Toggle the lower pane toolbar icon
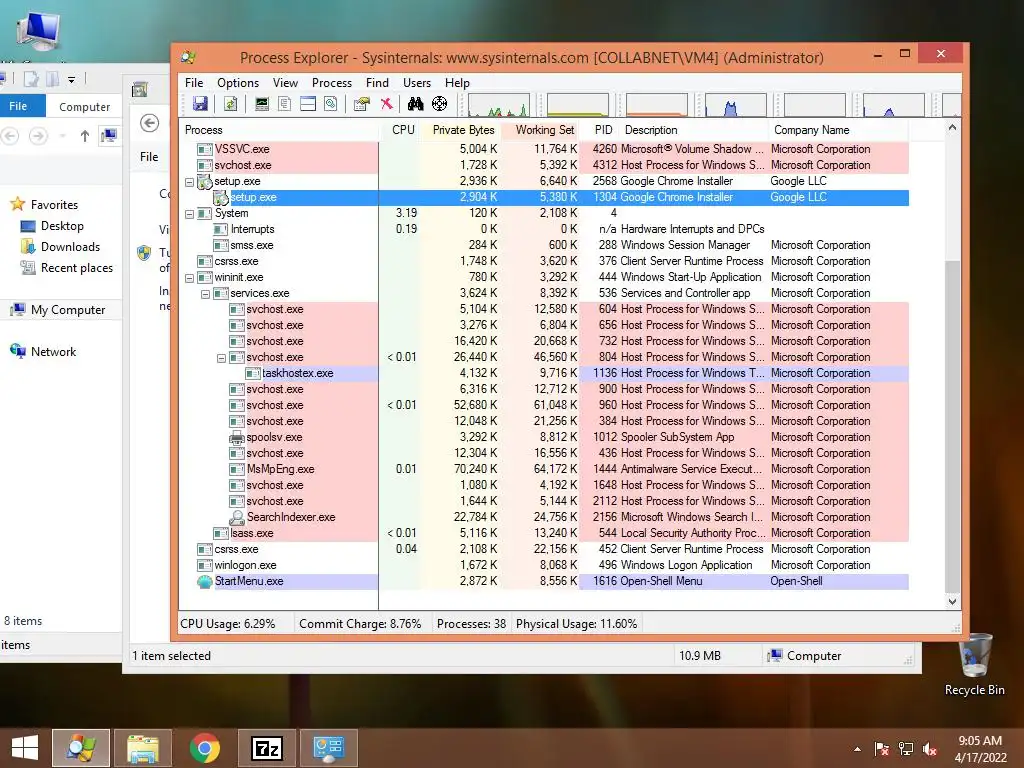 308,104
